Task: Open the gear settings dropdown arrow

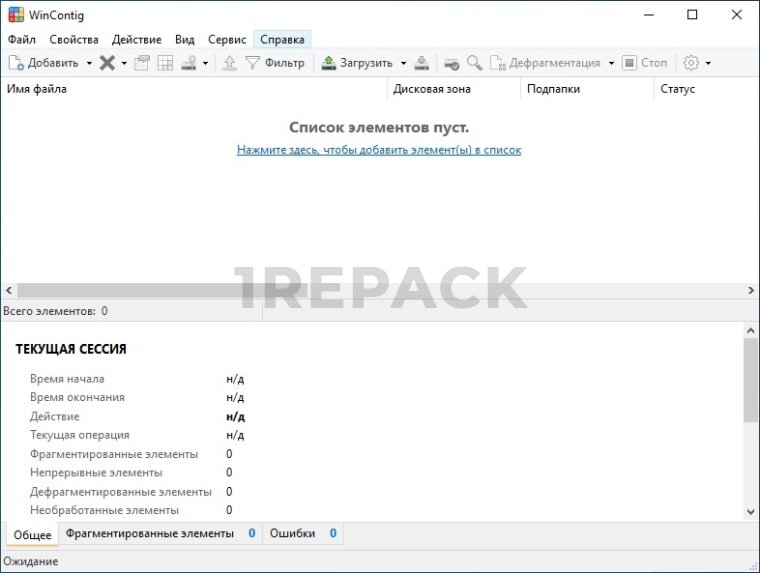Action: (709, 63)
